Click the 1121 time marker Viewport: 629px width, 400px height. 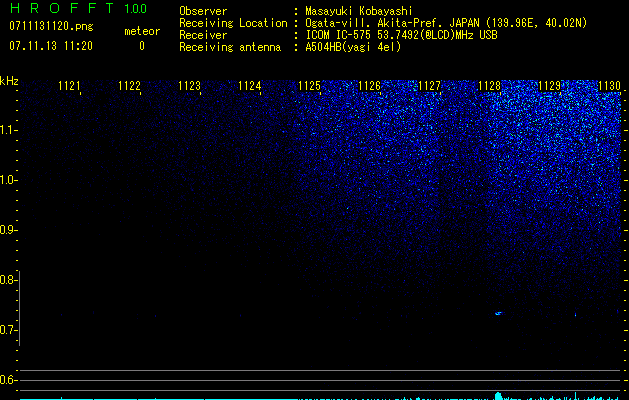click(69, 86)
